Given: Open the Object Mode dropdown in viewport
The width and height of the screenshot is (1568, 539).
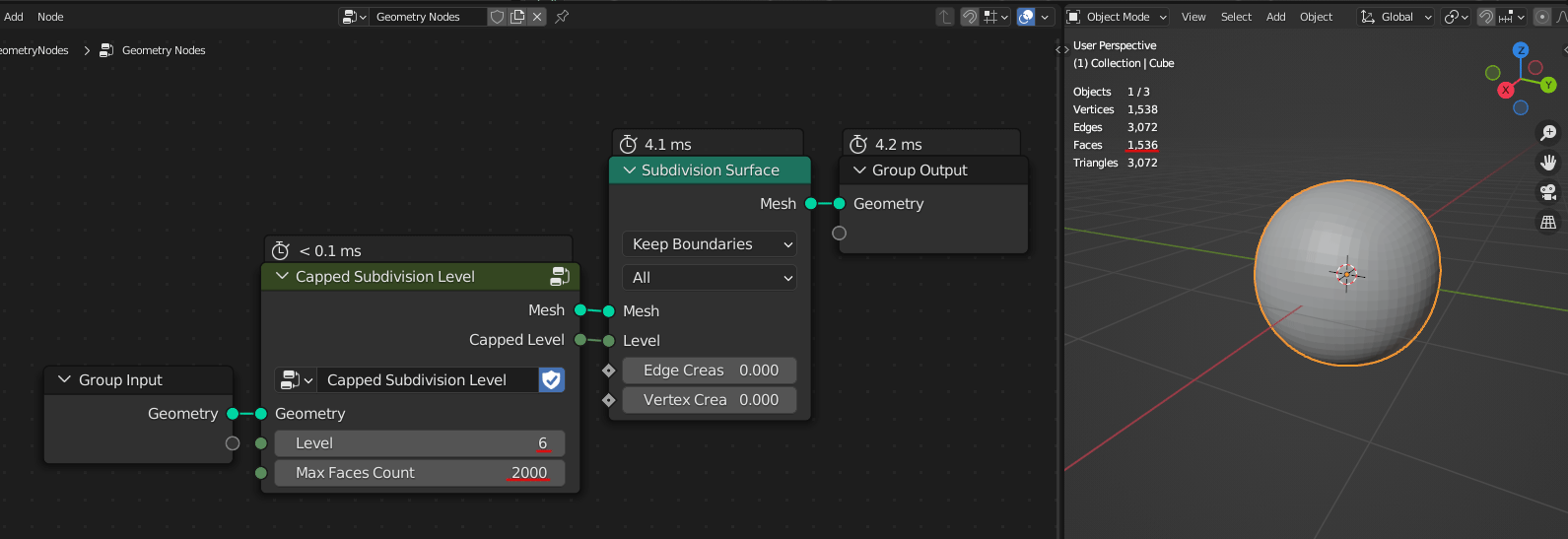Looking at the screenshot, I should pos(1117,17).
